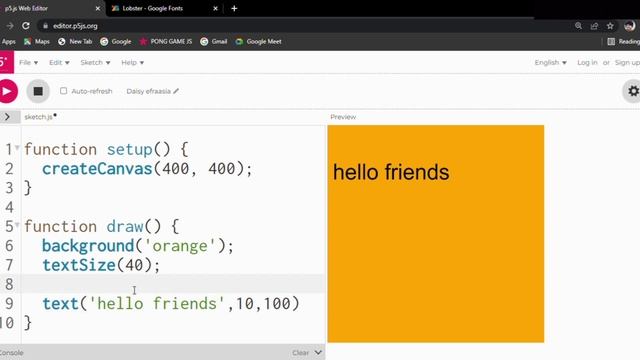Click the browser forward arrow
Image resolution: width=640 pixels, height=360 pixels.
click(x=10, y=26)
